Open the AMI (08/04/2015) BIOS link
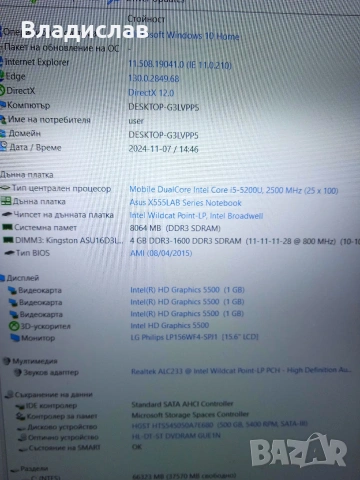The height and width of the screenshot is (480, 360). coord(161,253)
